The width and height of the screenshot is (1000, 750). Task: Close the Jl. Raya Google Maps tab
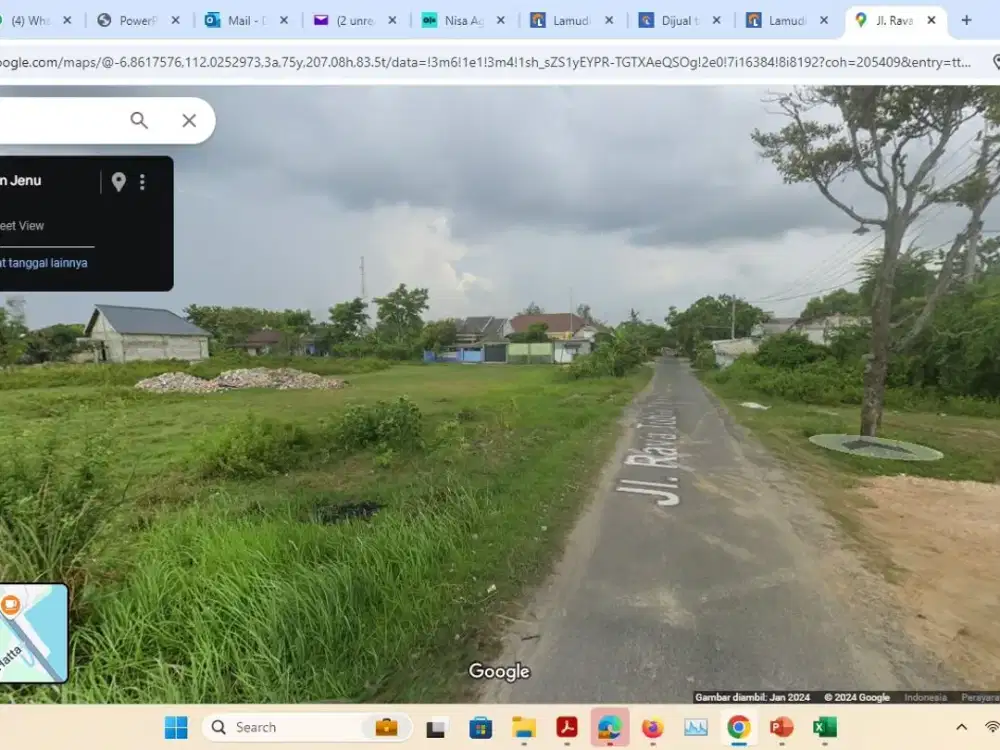pyautogui.click(x=931, y=20)
